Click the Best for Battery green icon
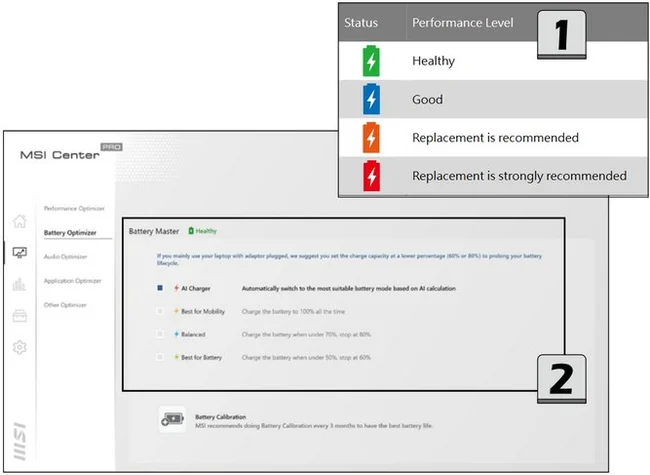Image resolution: width=650 pixels, height=475 pixels. 177,357
